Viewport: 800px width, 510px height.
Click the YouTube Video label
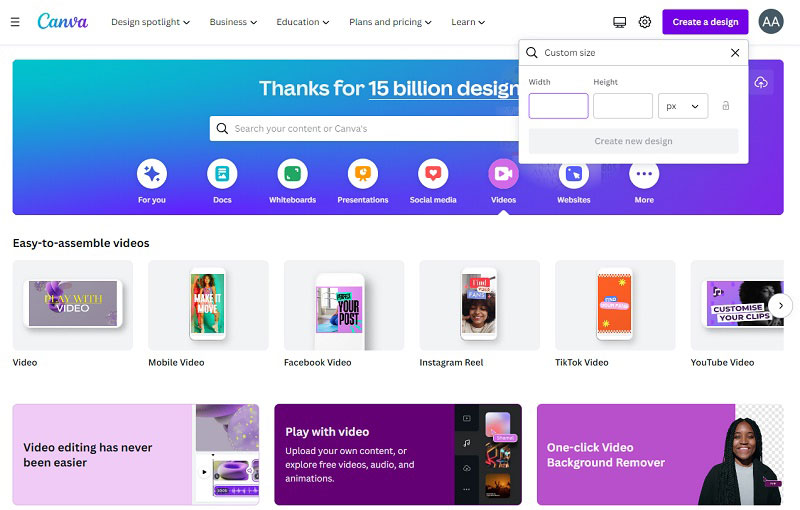[x=722, y=363]
